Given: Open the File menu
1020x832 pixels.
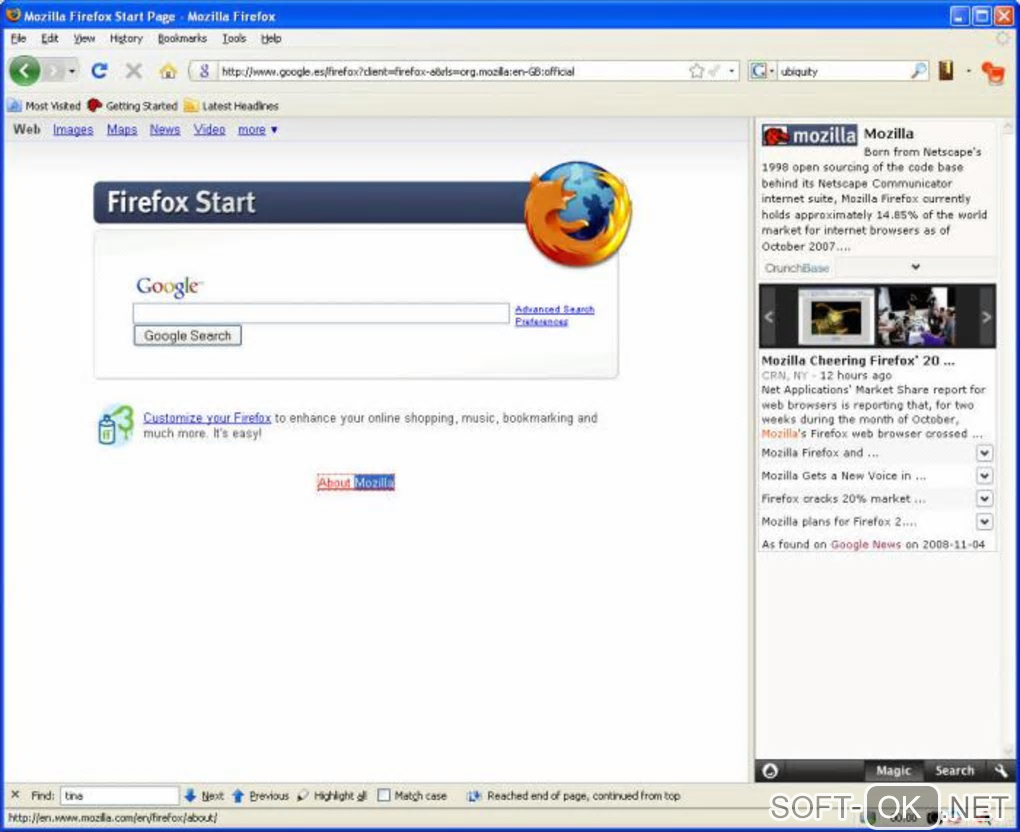Looking at the screenshot, I should pos(18,38).
